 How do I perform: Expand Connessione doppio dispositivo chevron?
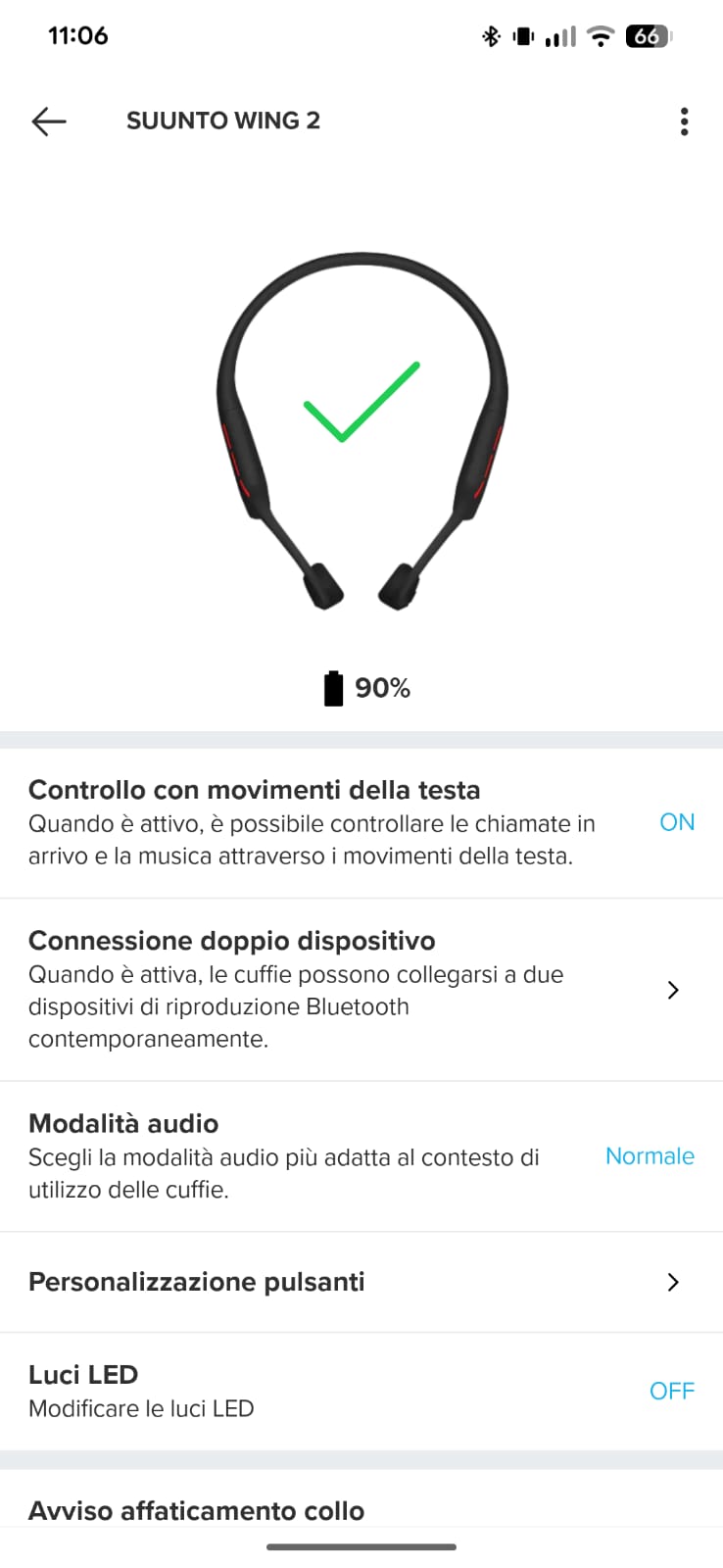tap(673, 990)
